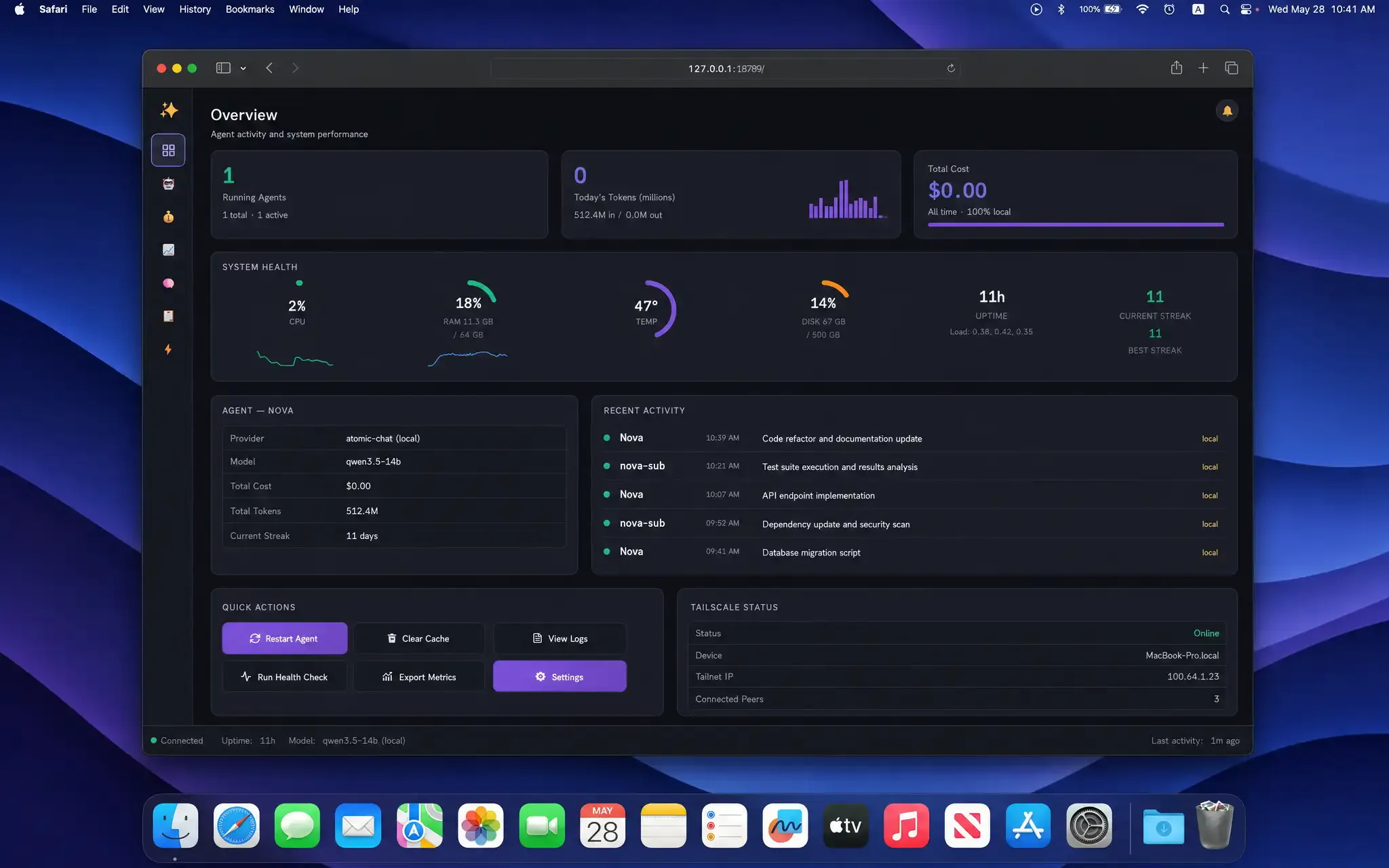This screenshot has height=868, width=1389.
Task: Click the Settings quick action button
Action: (x=560, y=677)
